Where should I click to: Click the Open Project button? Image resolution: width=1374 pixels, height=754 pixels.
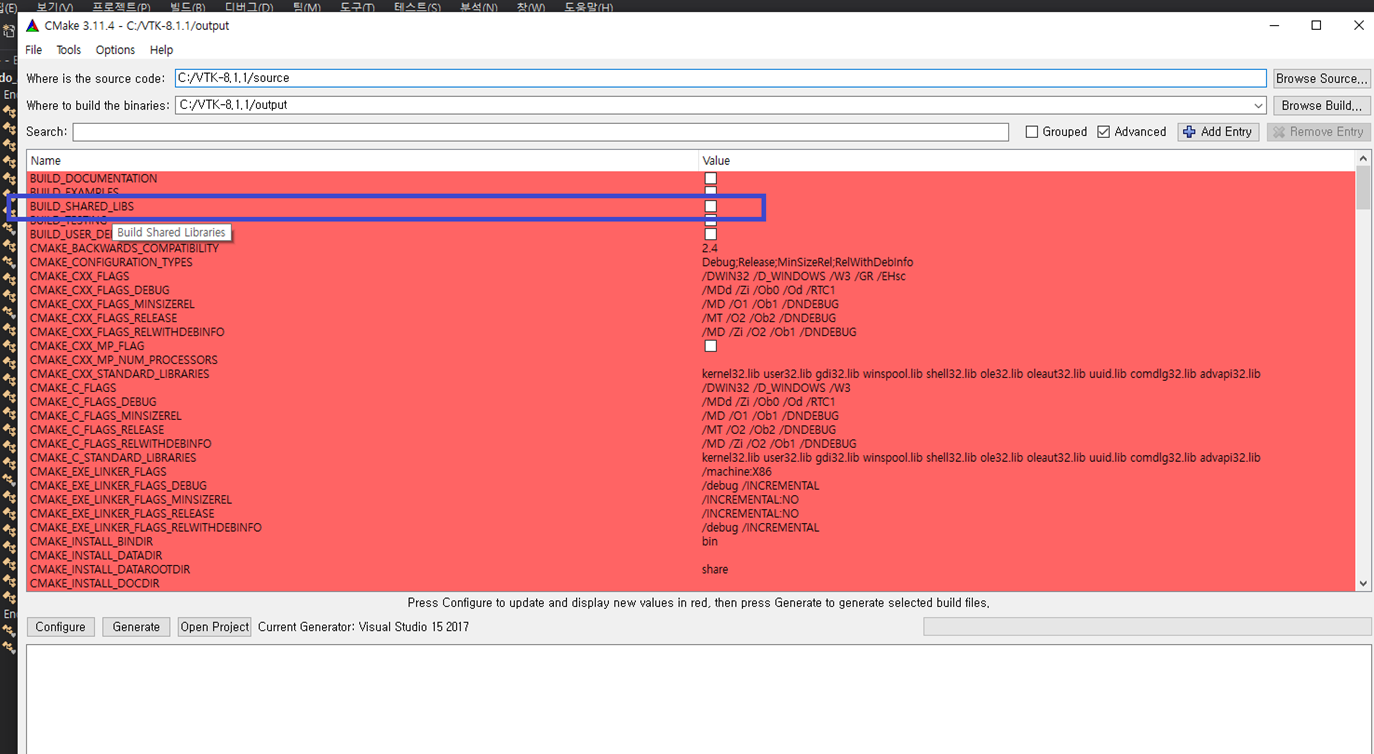click(214, 627)
